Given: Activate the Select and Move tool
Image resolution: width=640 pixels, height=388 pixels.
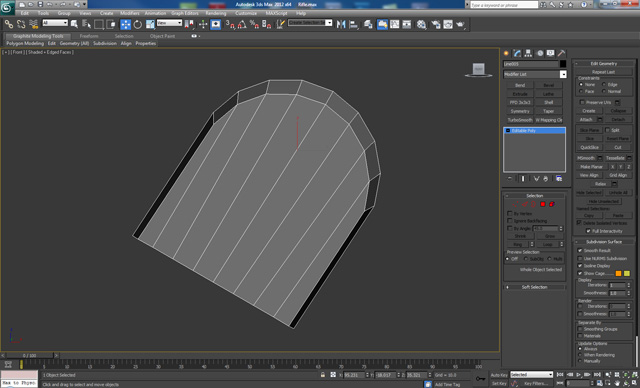Looking at the screenshot, I should pyautogui.click(x=125, y=24).
